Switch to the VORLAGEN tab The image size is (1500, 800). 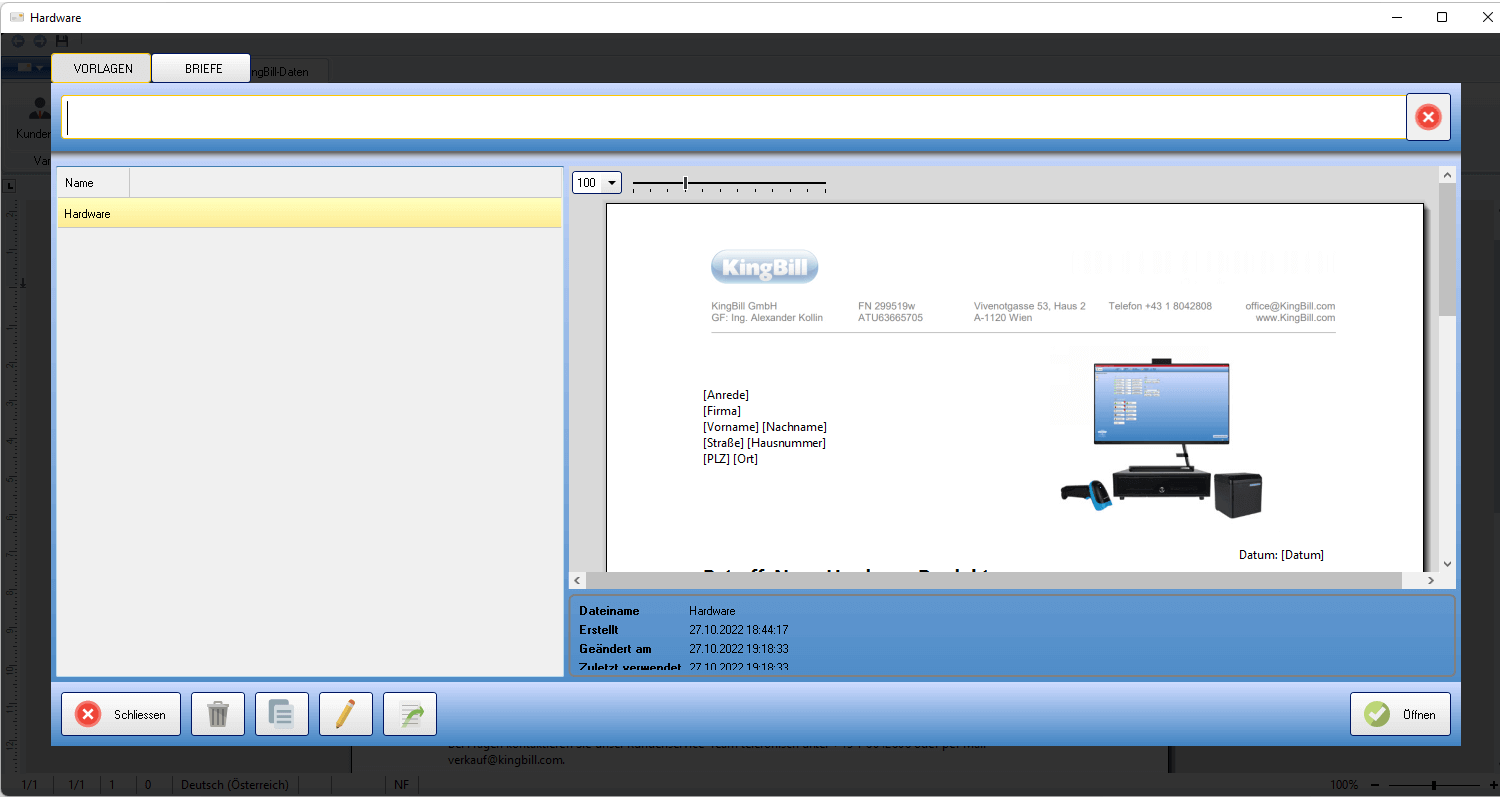coord(101,69)
